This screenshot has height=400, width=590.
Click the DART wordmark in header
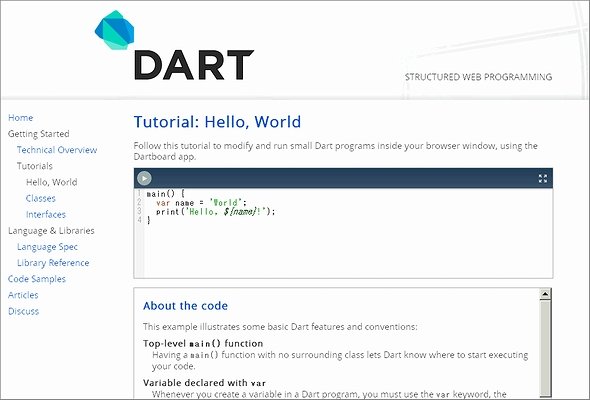[194, 65]
